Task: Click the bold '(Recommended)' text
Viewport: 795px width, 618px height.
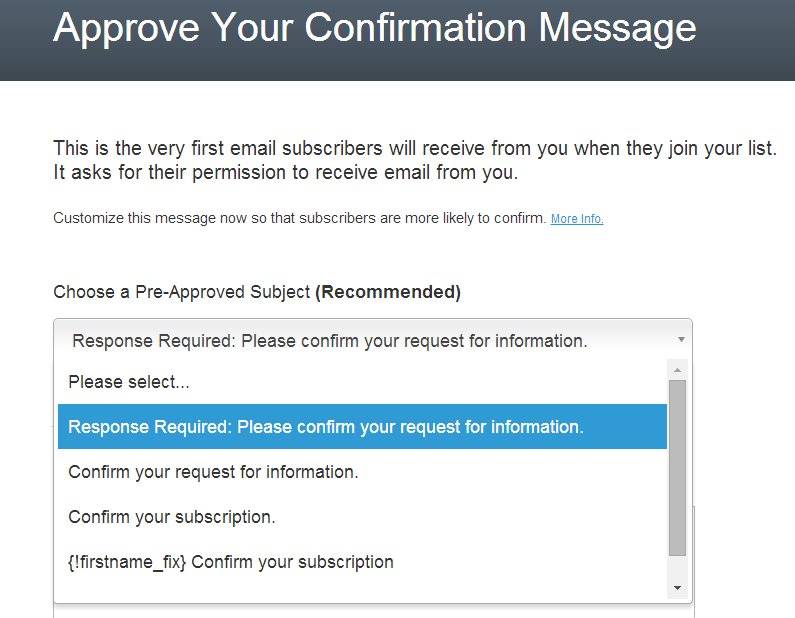Action: click(x=388, y=293)
